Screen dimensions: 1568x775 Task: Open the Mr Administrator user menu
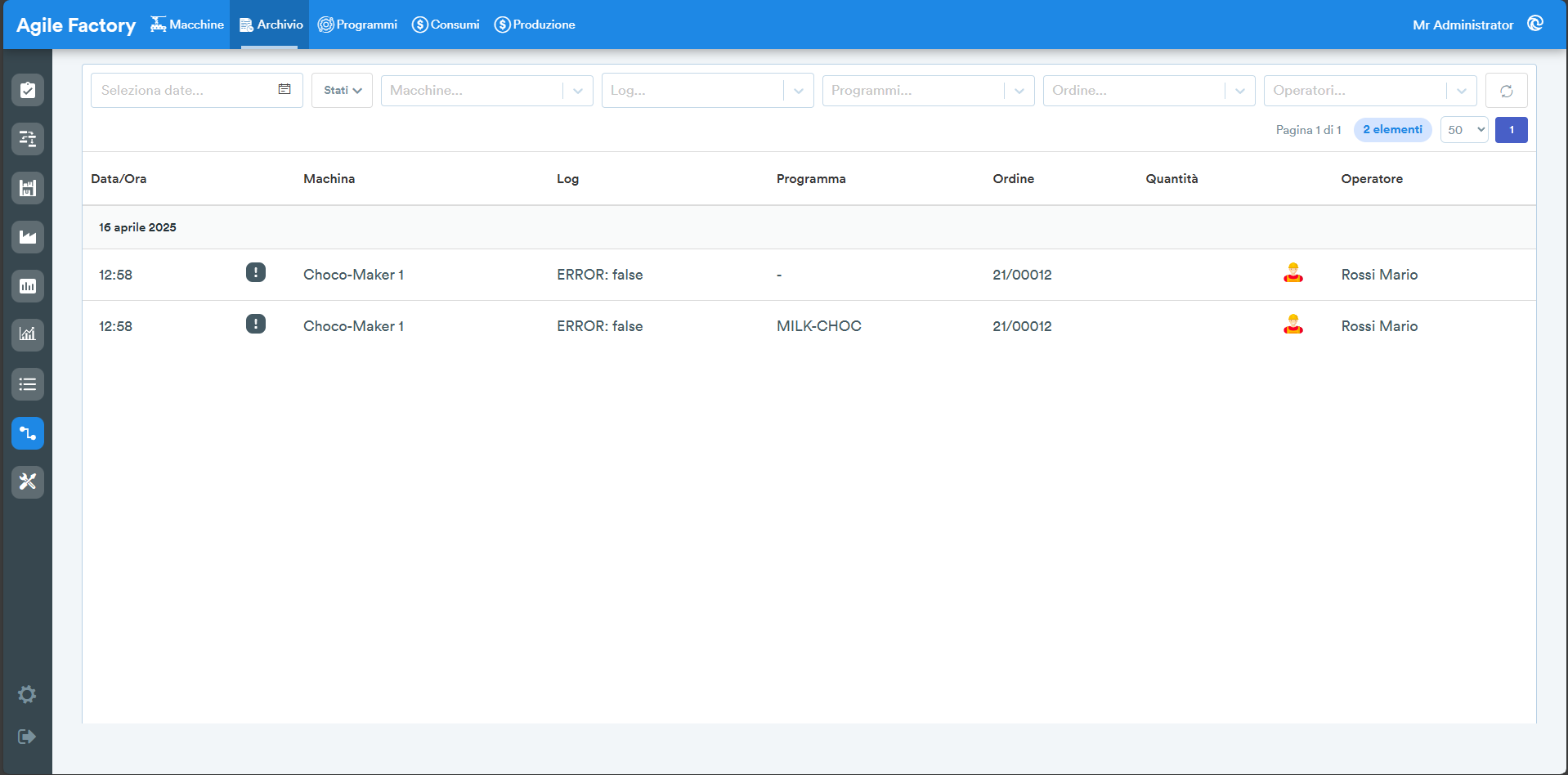tap(1463, 25)
